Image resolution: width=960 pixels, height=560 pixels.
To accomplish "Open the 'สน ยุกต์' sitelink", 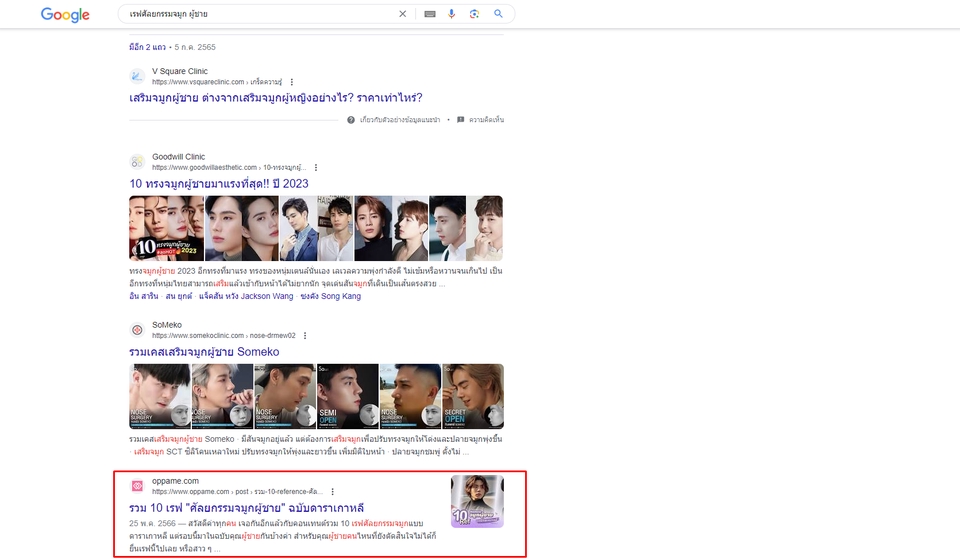I will tap(179, 296).
